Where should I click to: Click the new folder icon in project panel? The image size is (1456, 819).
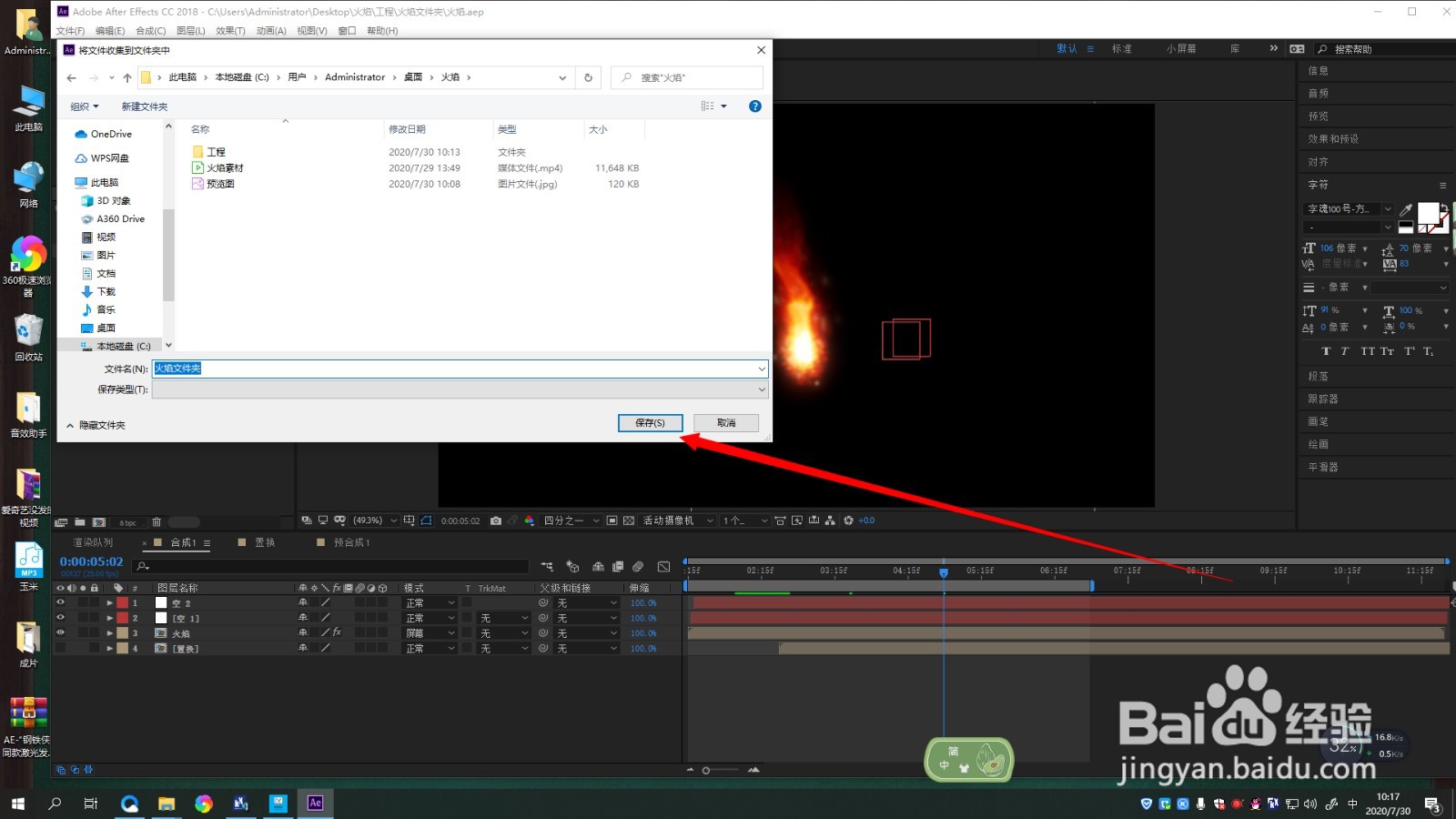(x=80, y=521)
